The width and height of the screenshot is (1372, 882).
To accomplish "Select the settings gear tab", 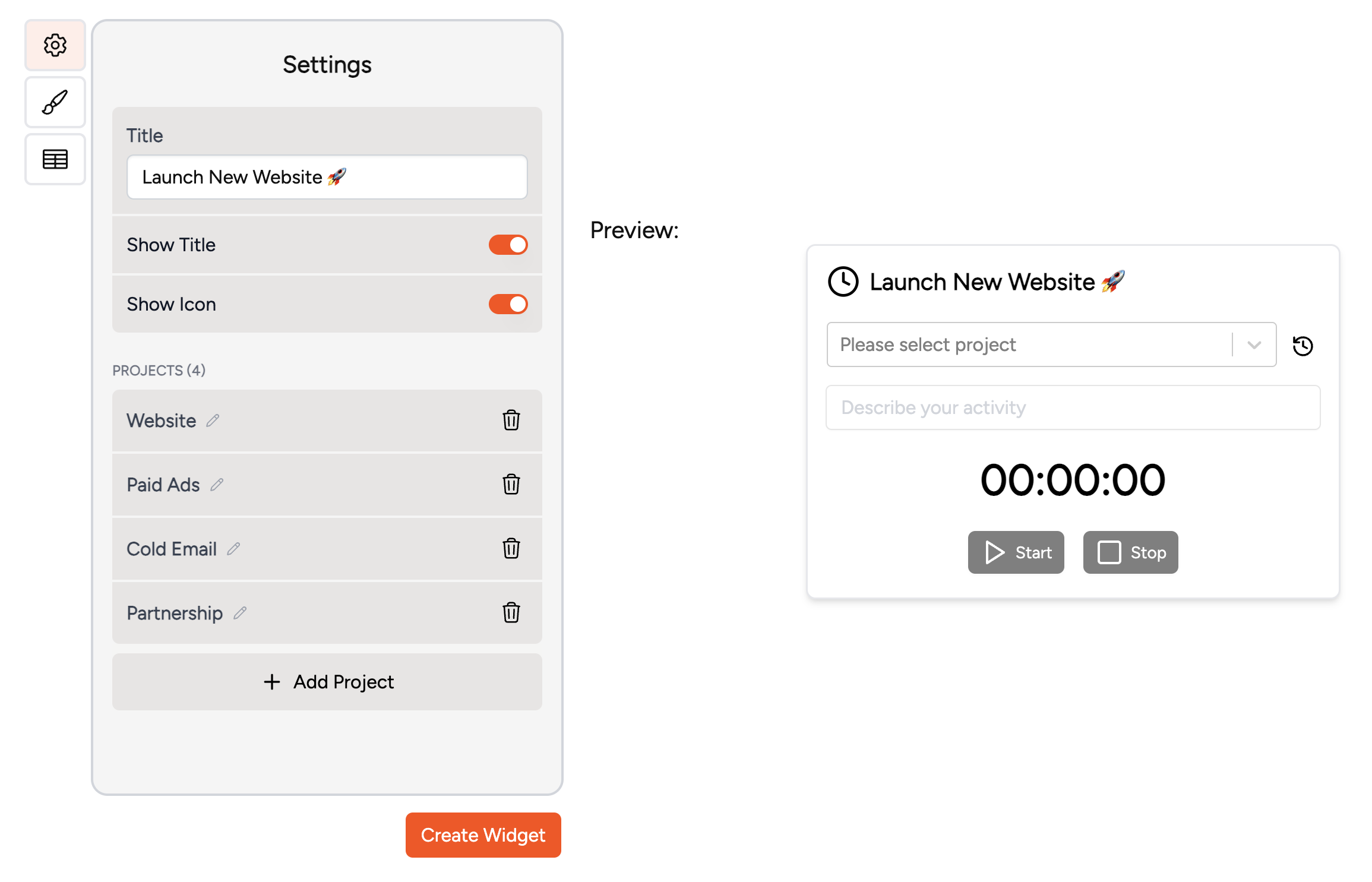I will pos(55,45).
